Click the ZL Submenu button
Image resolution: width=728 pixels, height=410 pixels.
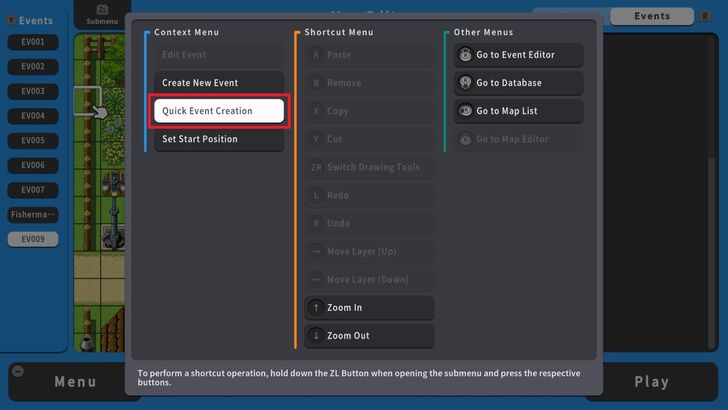click(x=102, y=14)
